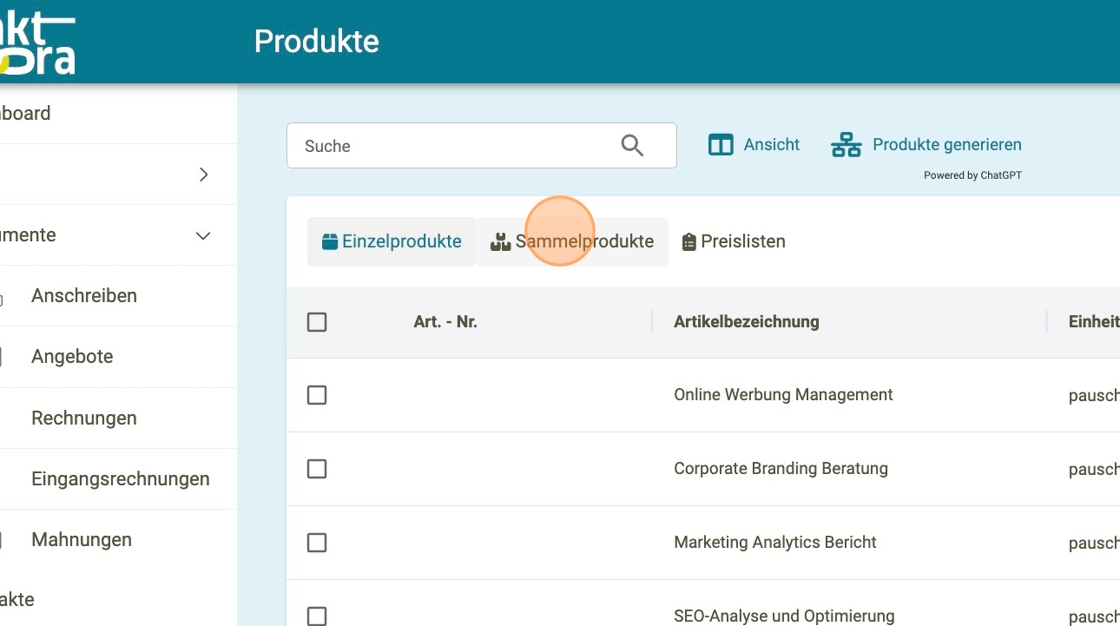The height and width of the screenshot is (626, 1120).
Task: Open Rechnungen in the sidebar
Action: coord(84,418)
